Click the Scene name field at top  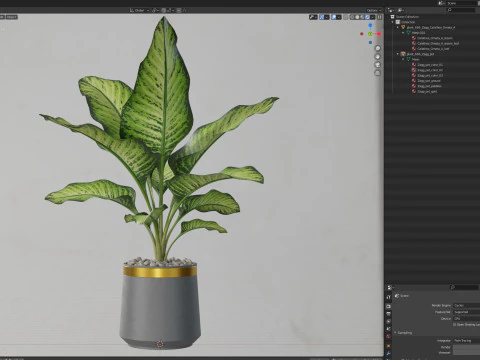click(462, 3)
